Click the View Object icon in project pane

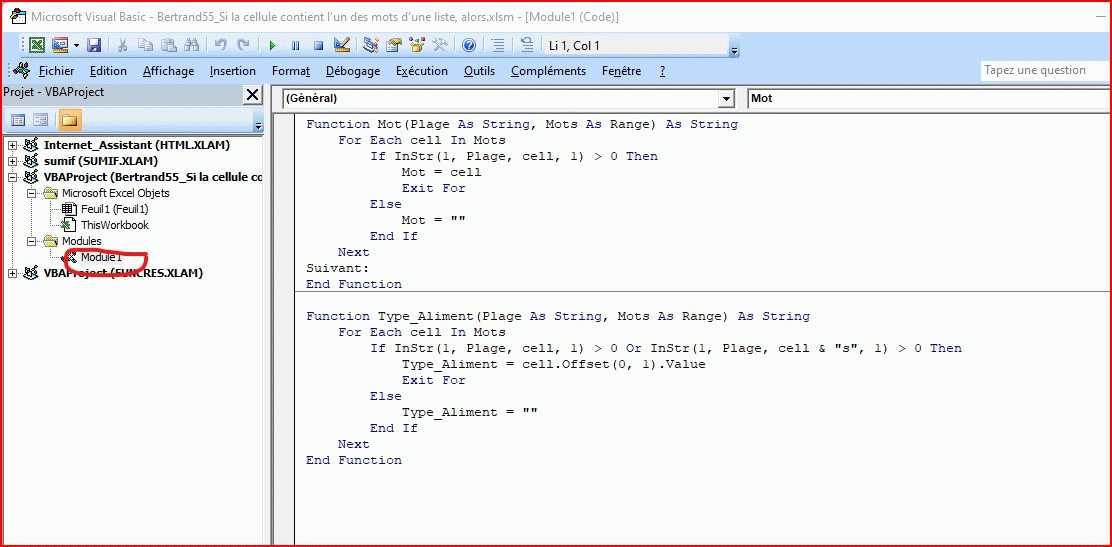pyautogui.click(x=41, y=120)
